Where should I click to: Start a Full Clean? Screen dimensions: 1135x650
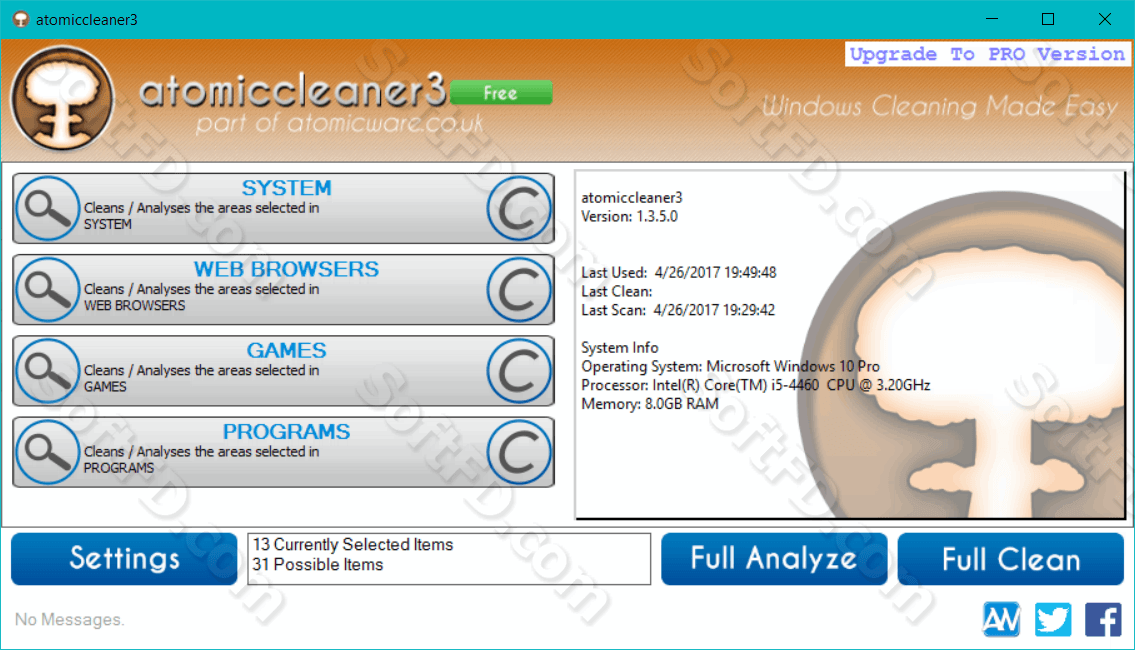(x=1010, y=559)
